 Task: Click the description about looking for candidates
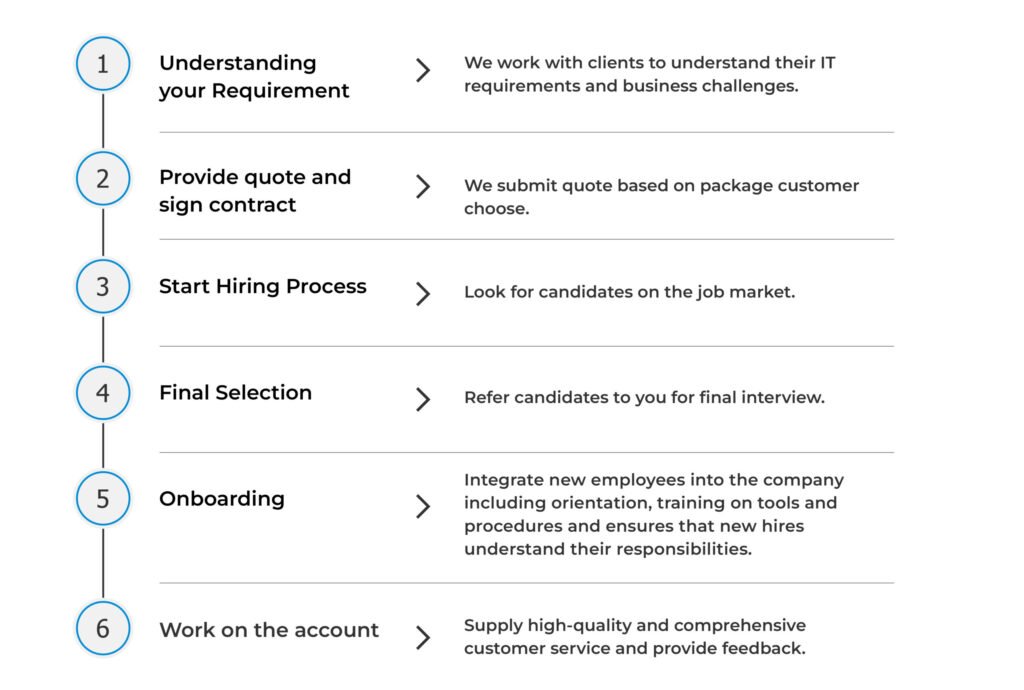click(x=629, y=293)
